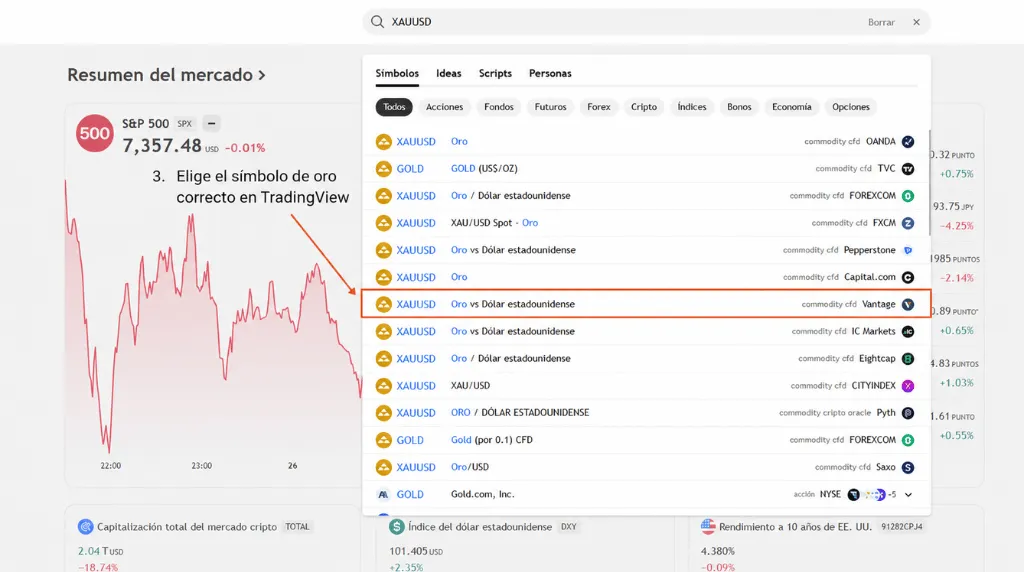The height and width of the screenshot is (572, 1024).
Task: Filter results by Bonos
Action: [x=739, y=106]
